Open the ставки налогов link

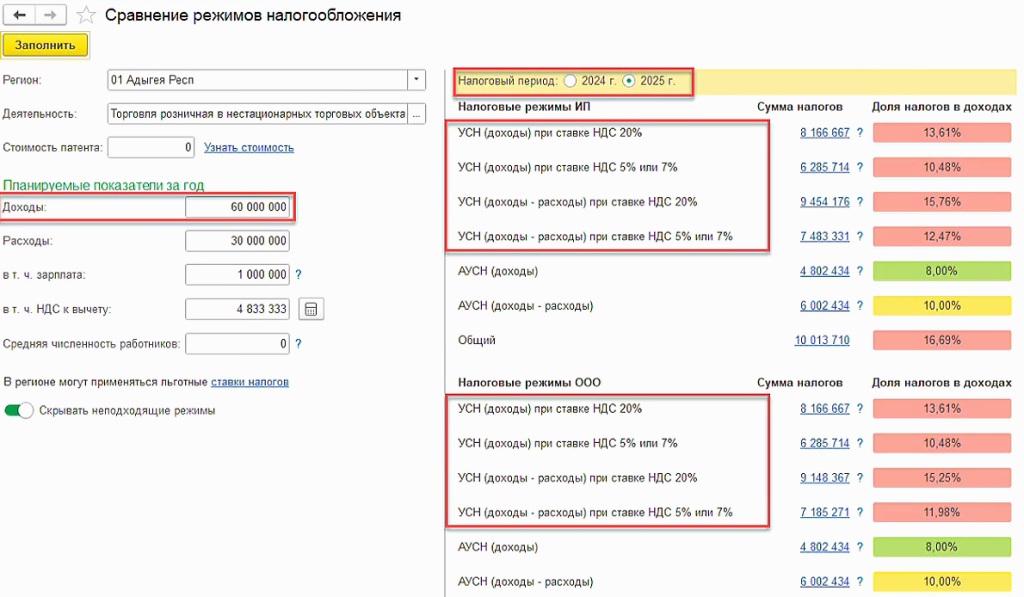pyautogui.click(x=250, y=382)
